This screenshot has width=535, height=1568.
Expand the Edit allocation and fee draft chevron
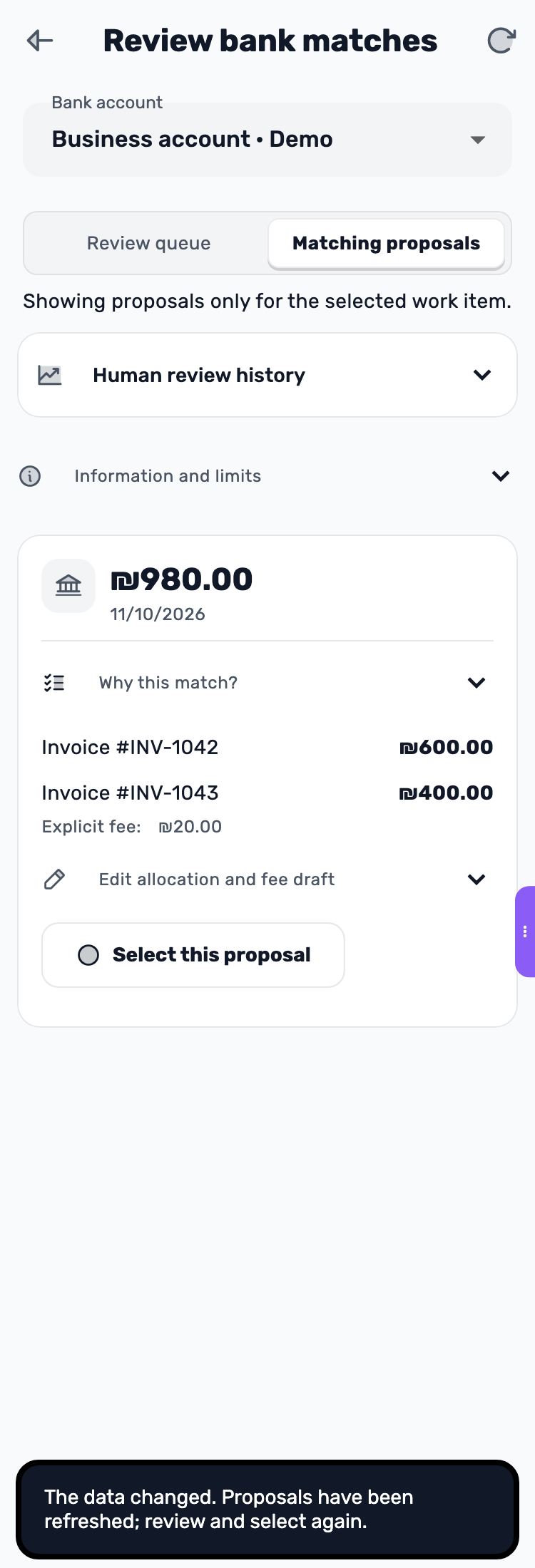(x=477, y=880)
